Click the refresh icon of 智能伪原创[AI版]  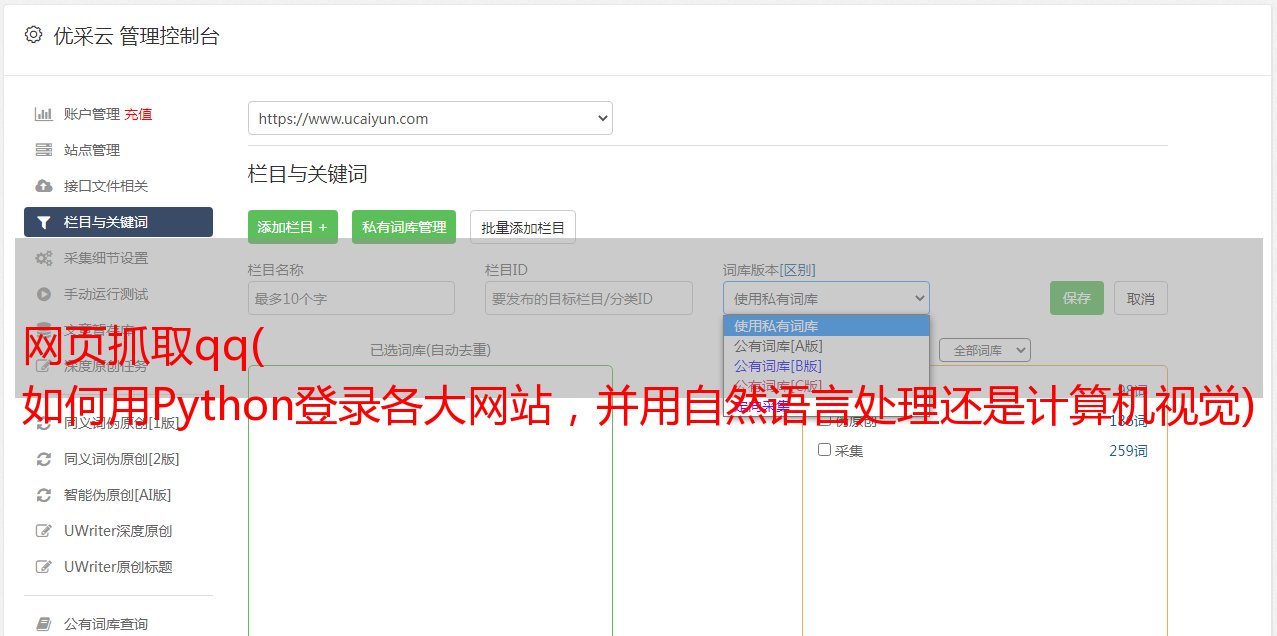[43, 495]
